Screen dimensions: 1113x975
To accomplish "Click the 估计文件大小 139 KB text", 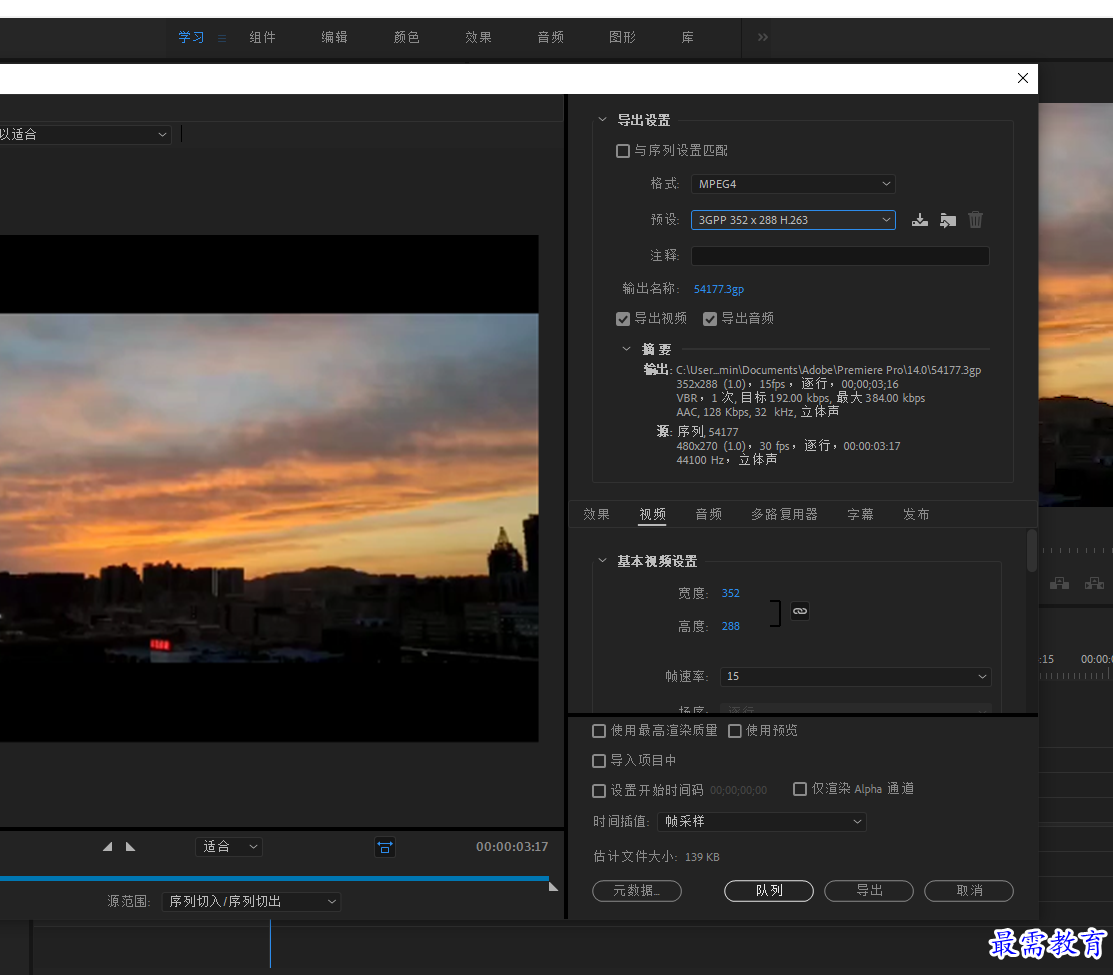I will tap(656, 857).
